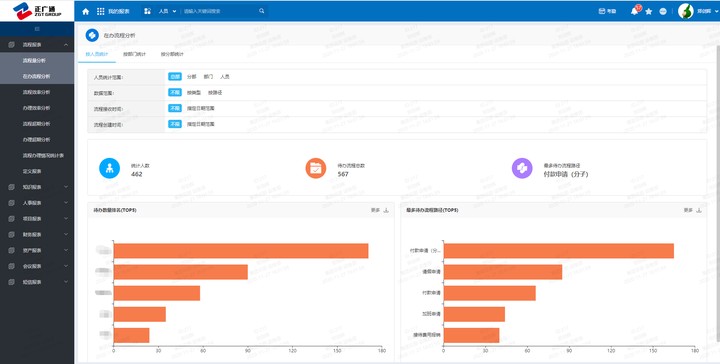Viewport: 720px width, 364px height.
Task: Download the 待办数量排名 chart
Action: pos(386,210)
